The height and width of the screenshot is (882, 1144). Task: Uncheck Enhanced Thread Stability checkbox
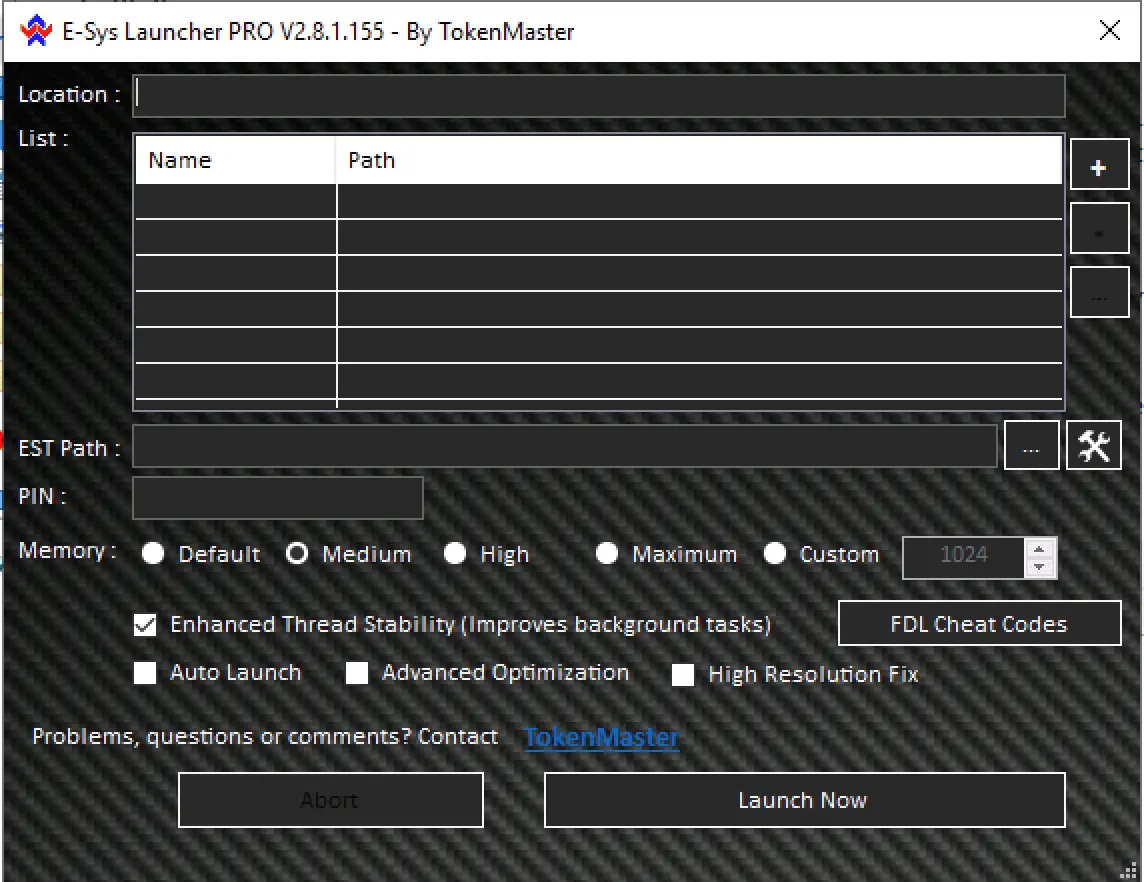145,625
